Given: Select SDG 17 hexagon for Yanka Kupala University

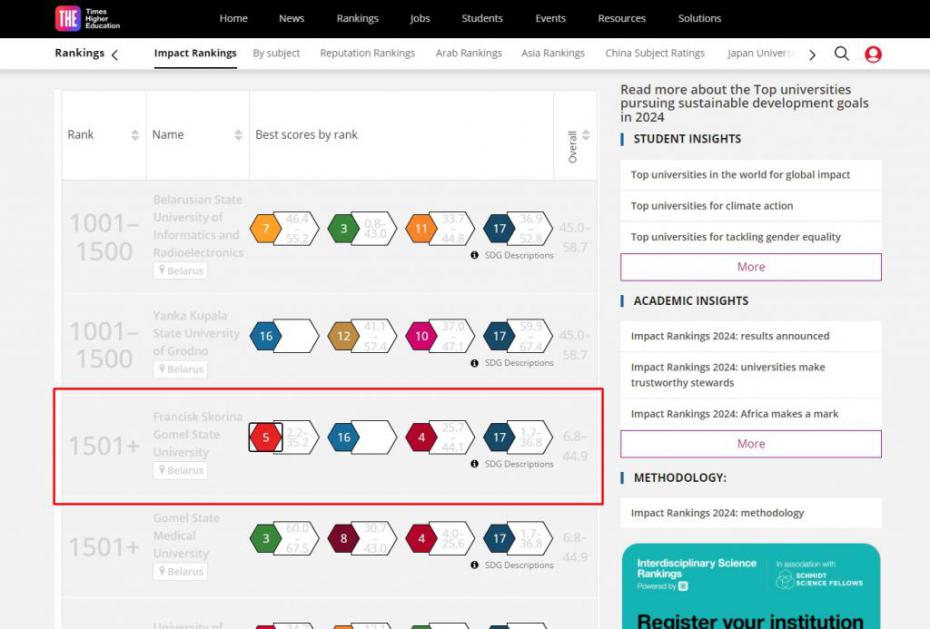Looking at the screenshot, I should click(x=499, y=336).
